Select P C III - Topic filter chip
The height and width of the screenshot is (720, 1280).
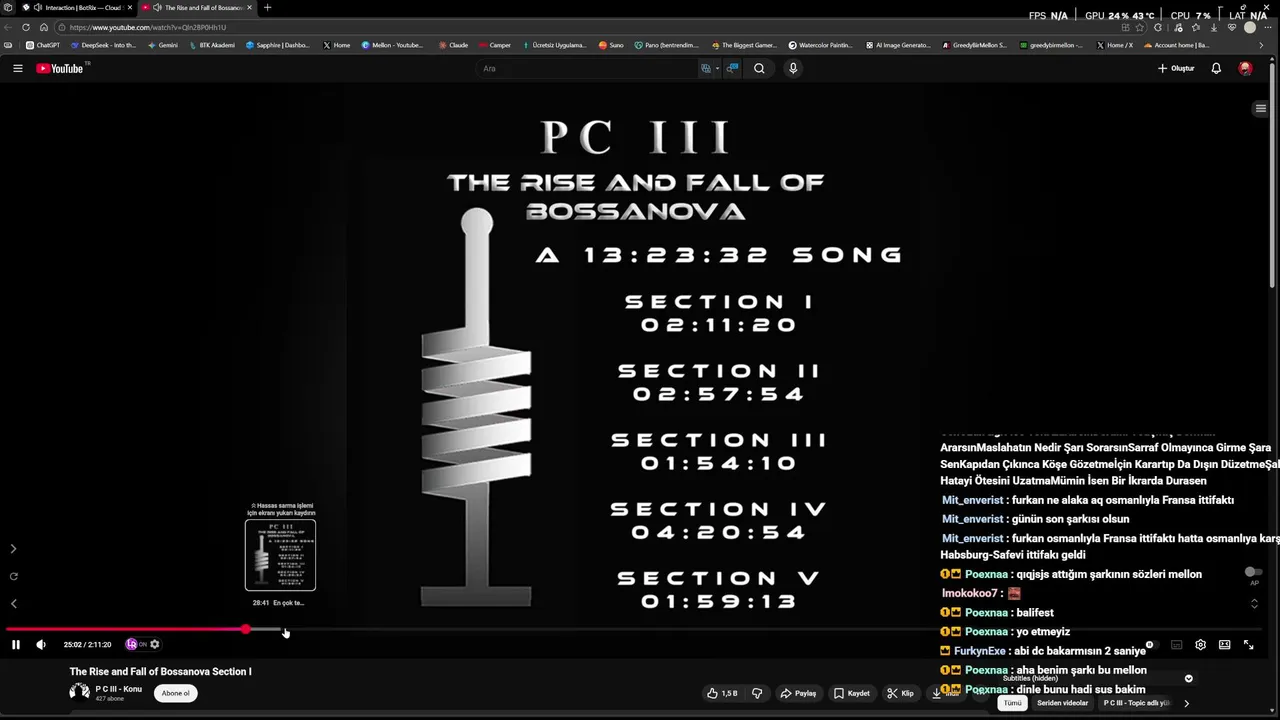[1137, 703]
